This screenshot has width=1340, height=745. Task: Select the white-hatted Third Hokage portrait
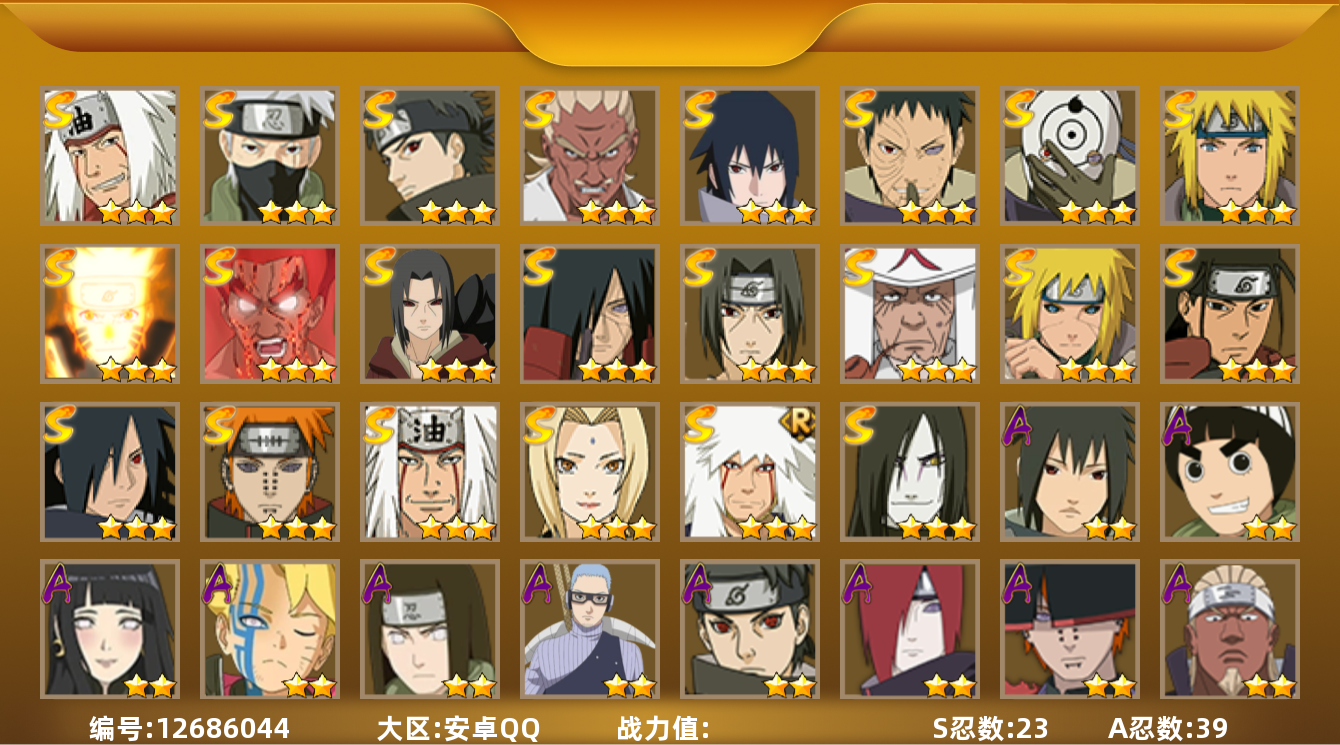point(909,314)
